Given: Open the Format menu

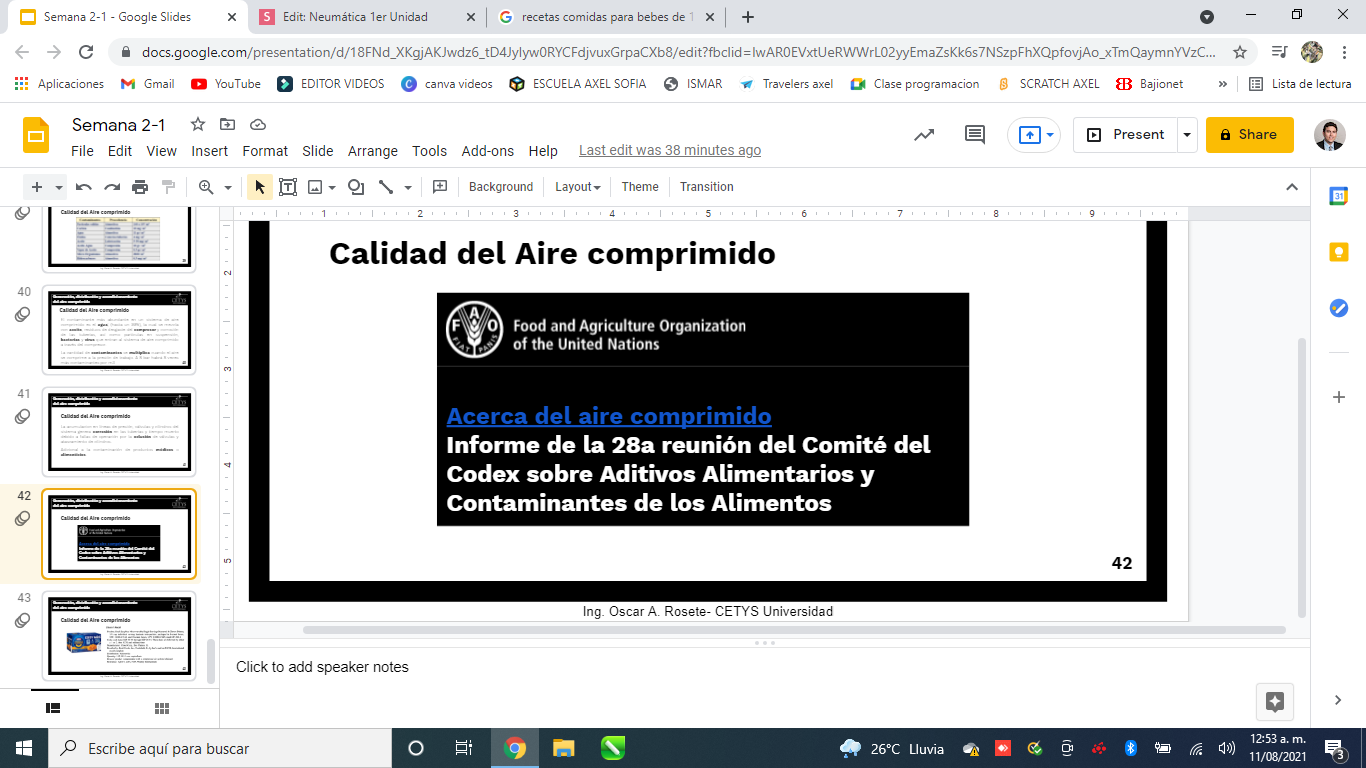Looking at the screenshot, I should click(x=265, y=151).
